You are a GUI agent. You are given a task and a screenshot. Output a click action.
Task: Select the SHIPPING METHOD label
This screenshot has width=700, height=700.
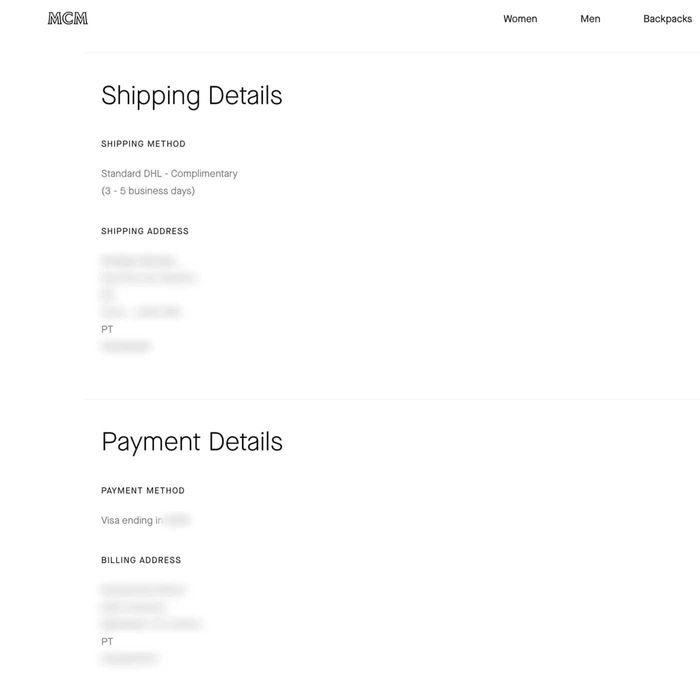pos(143,144)
